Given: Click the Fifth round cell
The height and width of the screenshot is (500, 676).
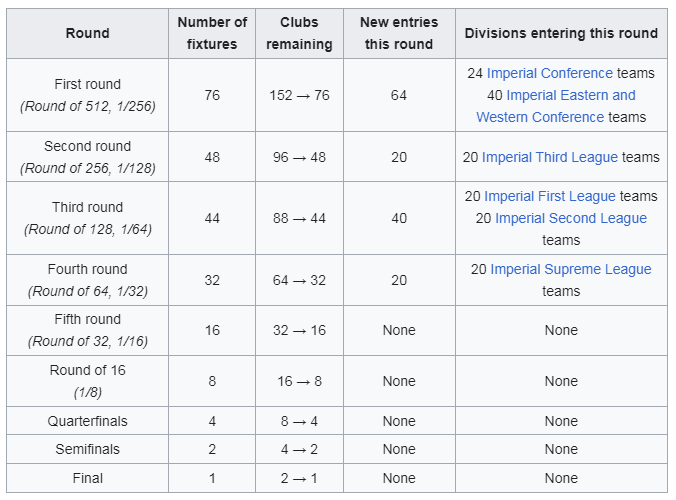Looking at the screenshot, I should pyautogui.click(x=88, y=331).
